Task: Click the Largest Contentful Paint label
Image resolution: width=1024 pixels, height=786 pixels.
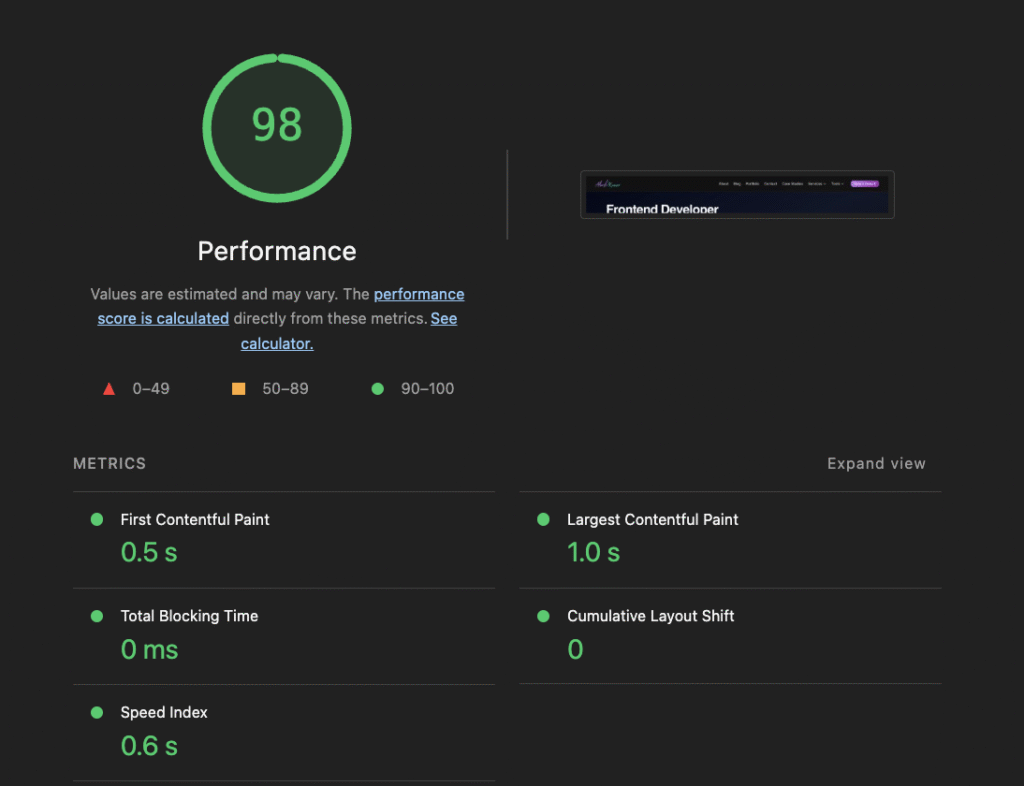Action: (x=652, y=519)
